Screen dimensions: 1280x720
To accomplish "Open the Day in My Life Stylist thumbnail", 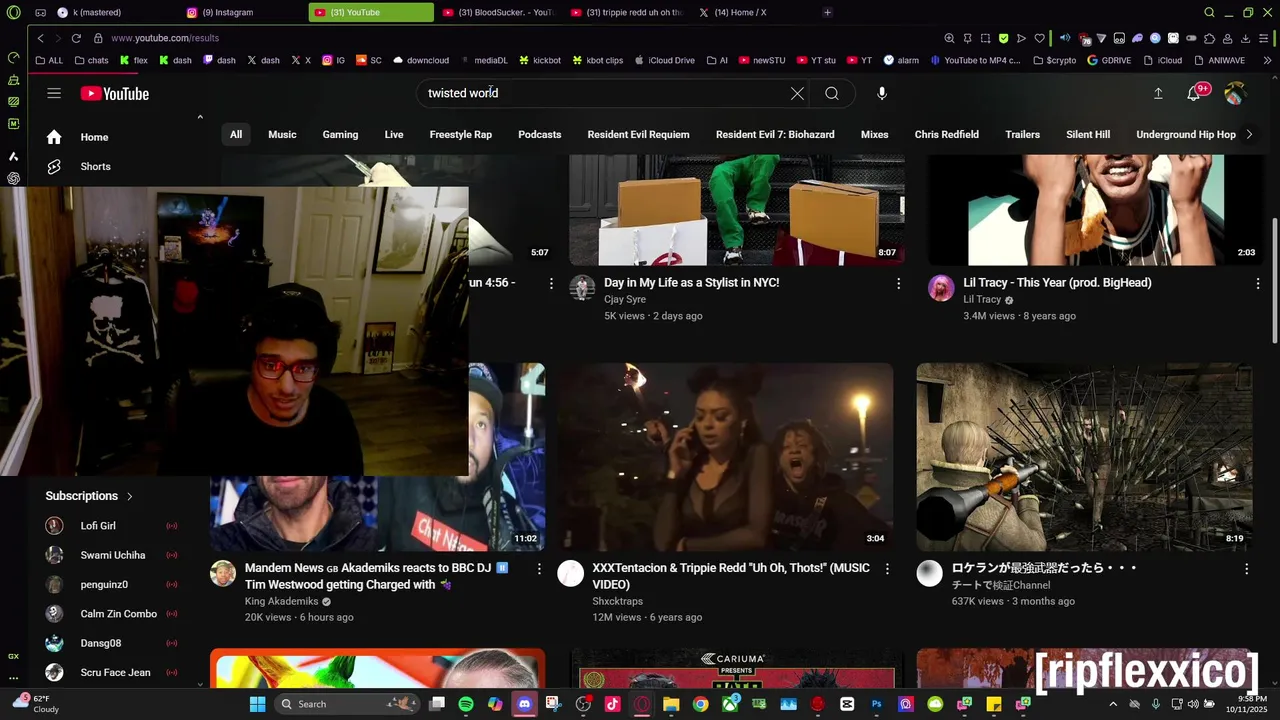I will coord(737,210).
